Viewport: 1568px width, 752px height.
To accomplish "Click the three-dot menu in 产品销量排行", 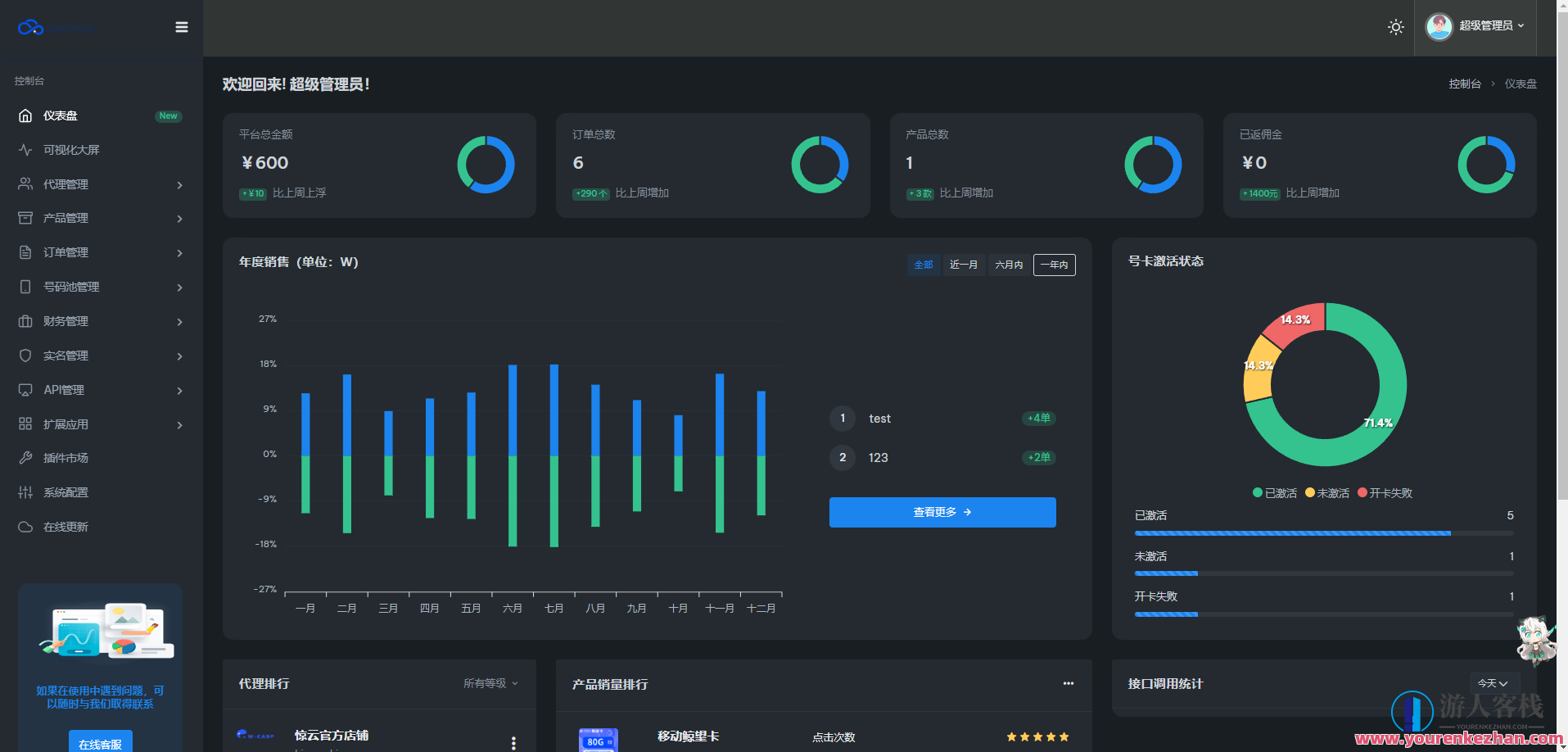I will (1068, 683).
